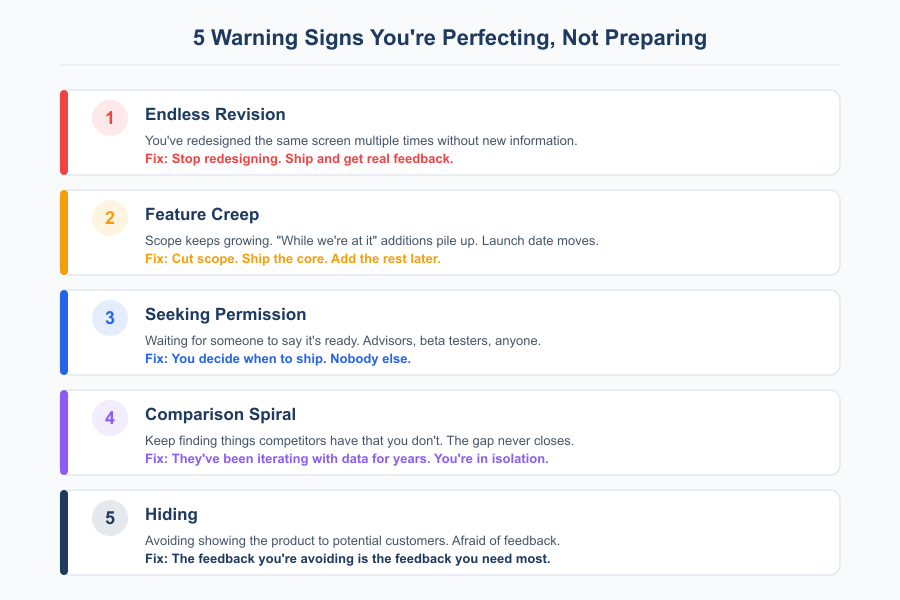Image resolution: width=900 pixels, height=600 pixels.
Task: Select the Endless Revision heading
Action: point(215,115)
